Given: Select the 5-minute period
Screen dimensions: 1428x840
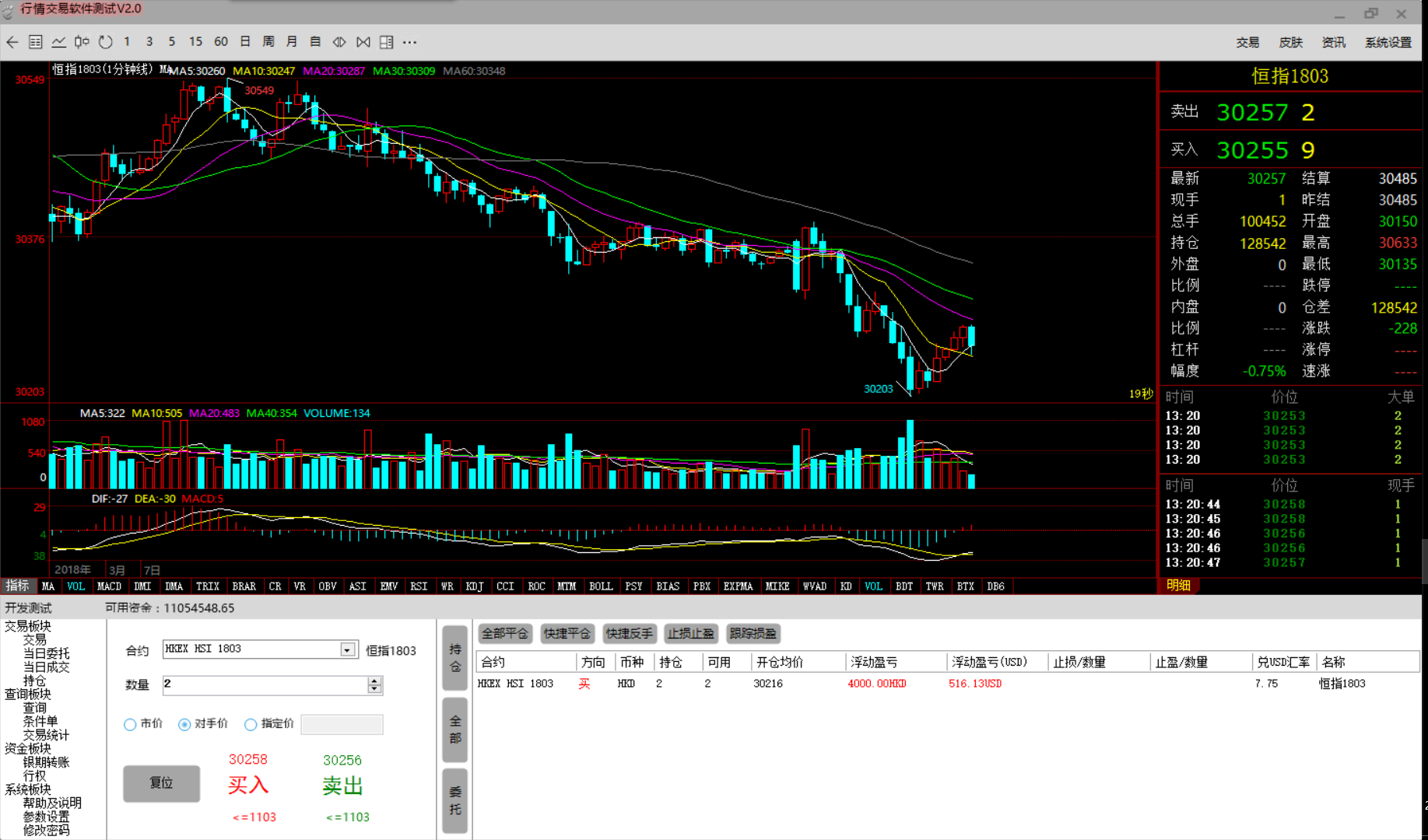Looking at the screenshot, I should [172, 42].
